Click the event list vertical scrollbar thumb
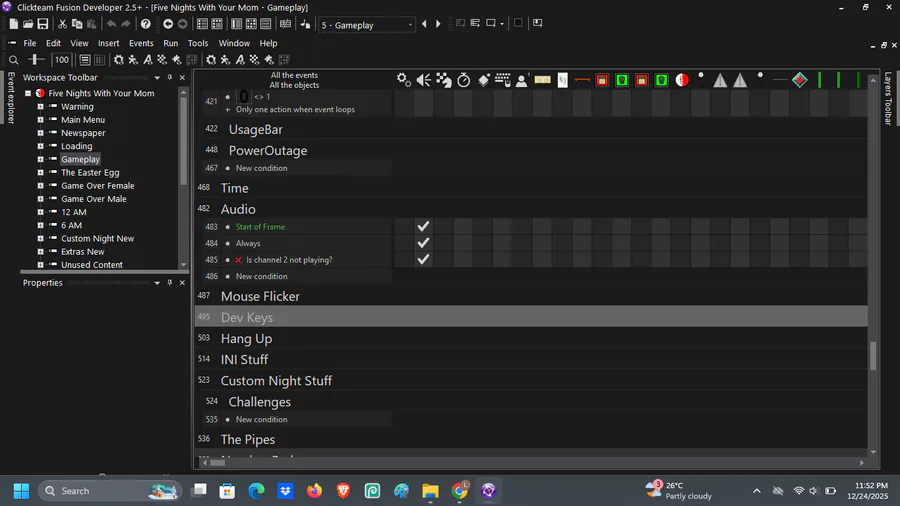900x506 pixels. click(x=873, y=356)
